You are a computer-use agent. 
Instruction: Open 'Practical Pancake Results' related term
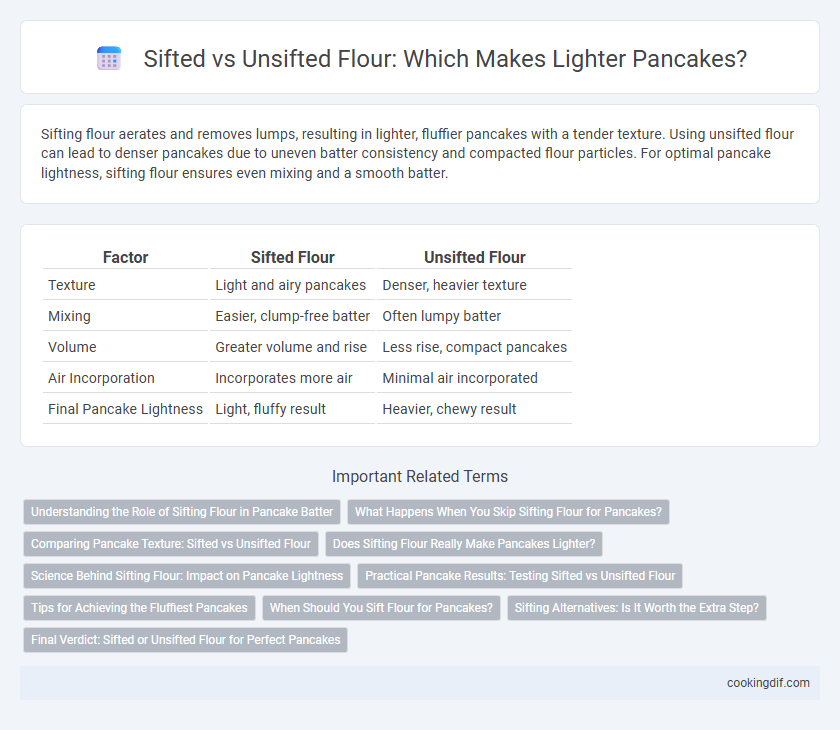pyautogui.click(x=520, y=576)
